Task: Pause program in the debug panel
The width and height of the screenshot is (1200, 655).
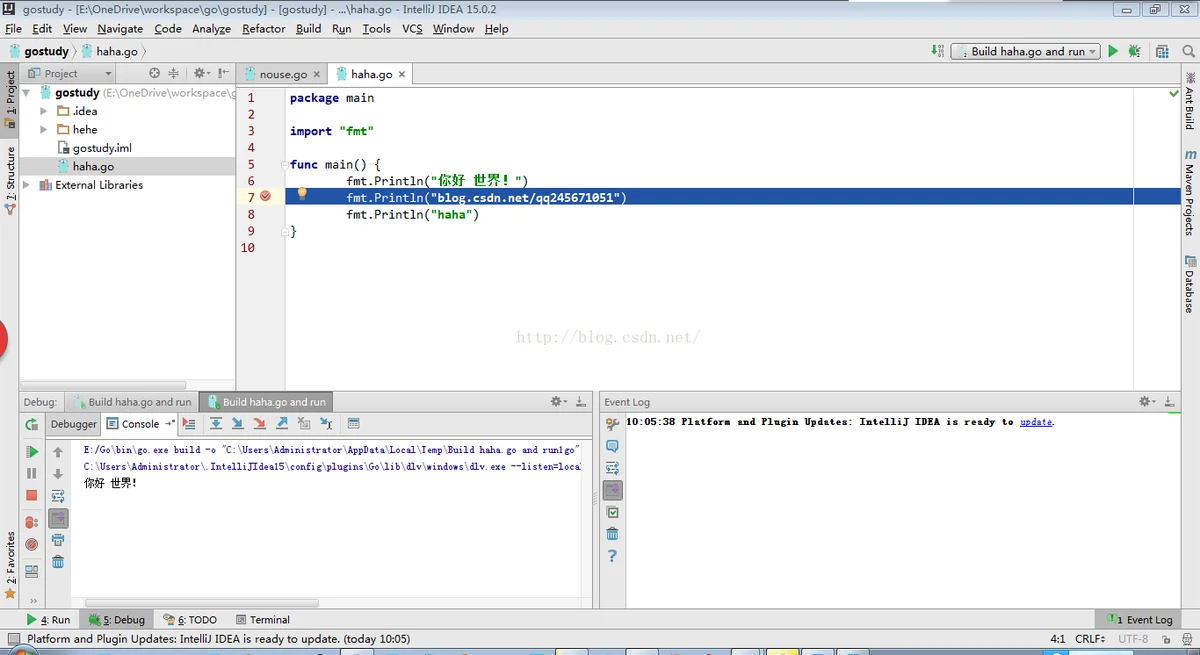Action: tap(32, 473)
